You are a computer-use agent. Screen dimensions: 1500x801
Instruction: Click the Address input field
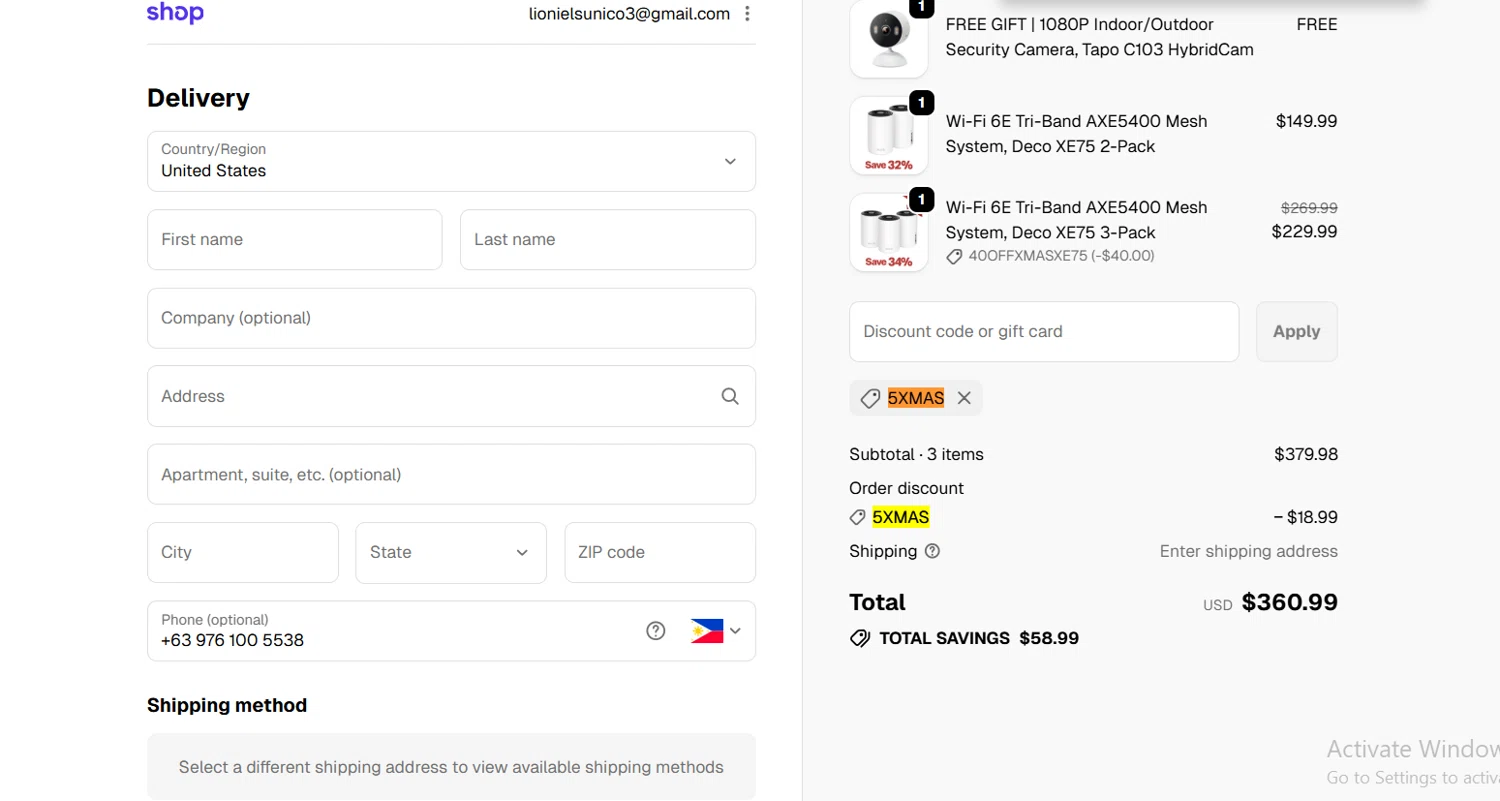point(451,396)
